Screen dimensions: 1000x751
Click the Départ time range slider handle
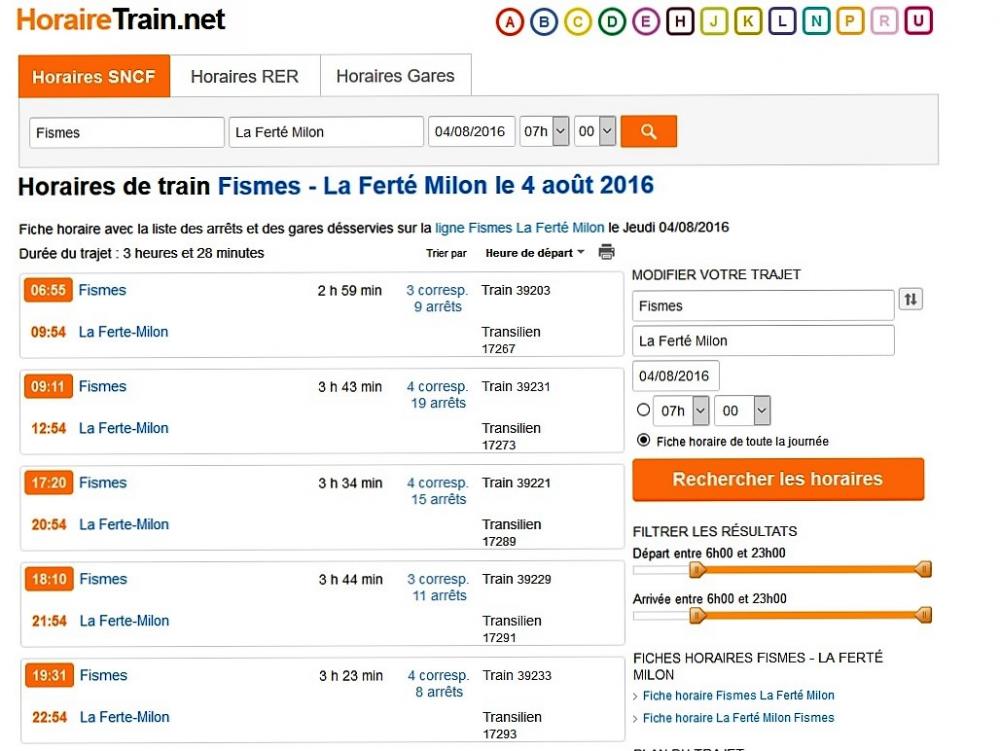697,570
